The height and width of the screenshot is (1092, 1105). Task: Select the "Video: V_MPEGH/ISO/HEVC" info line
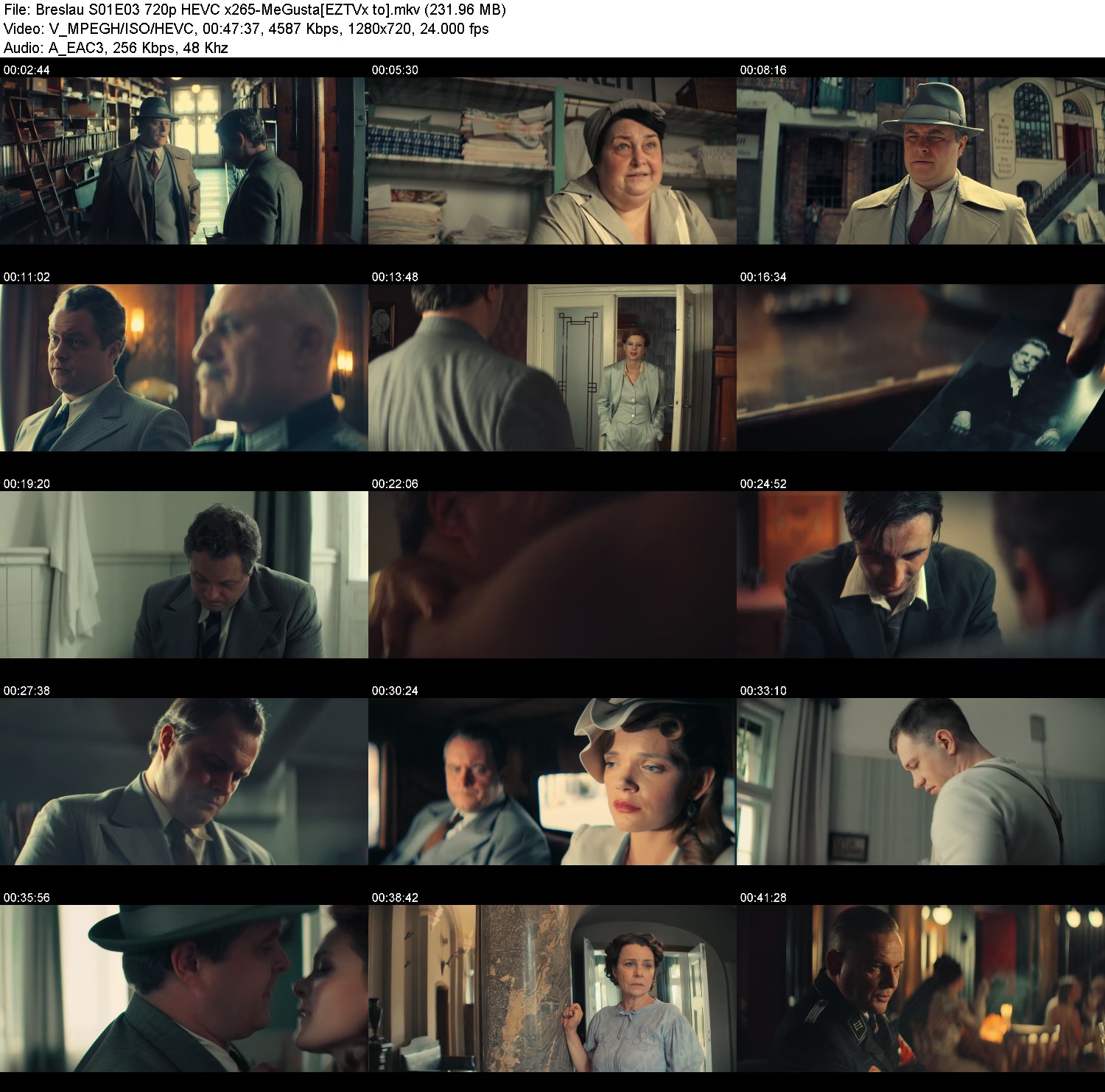point(246,29)
